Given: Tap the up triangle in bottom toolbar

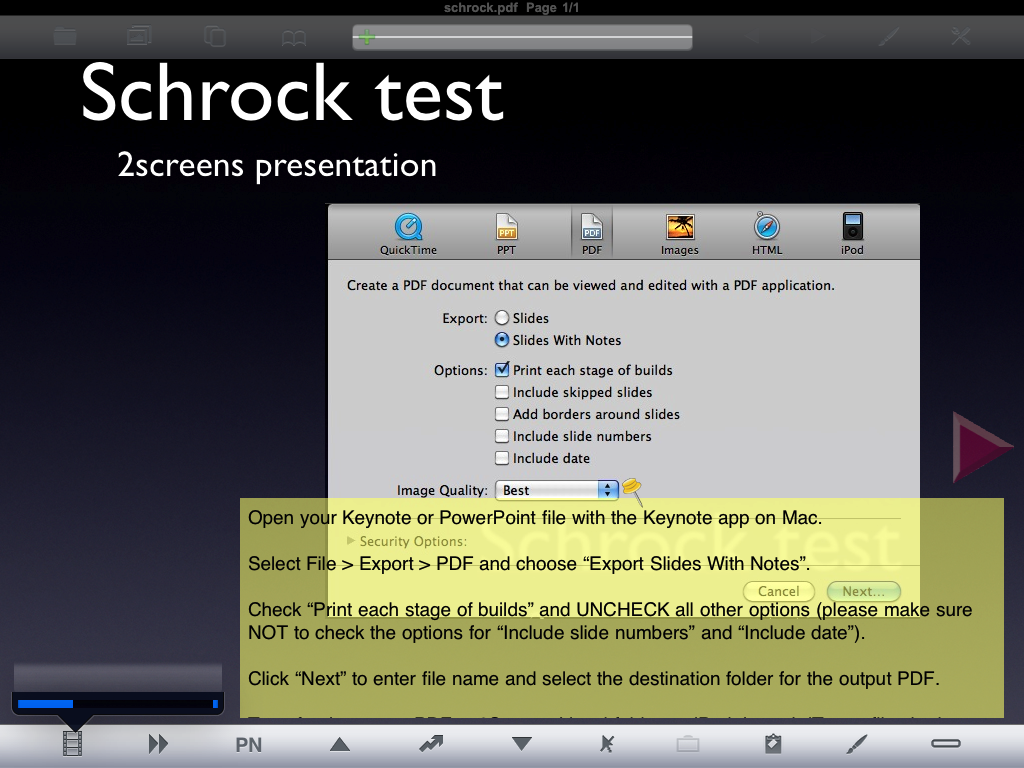Looking at the screenshot, I should pos(340,744).
